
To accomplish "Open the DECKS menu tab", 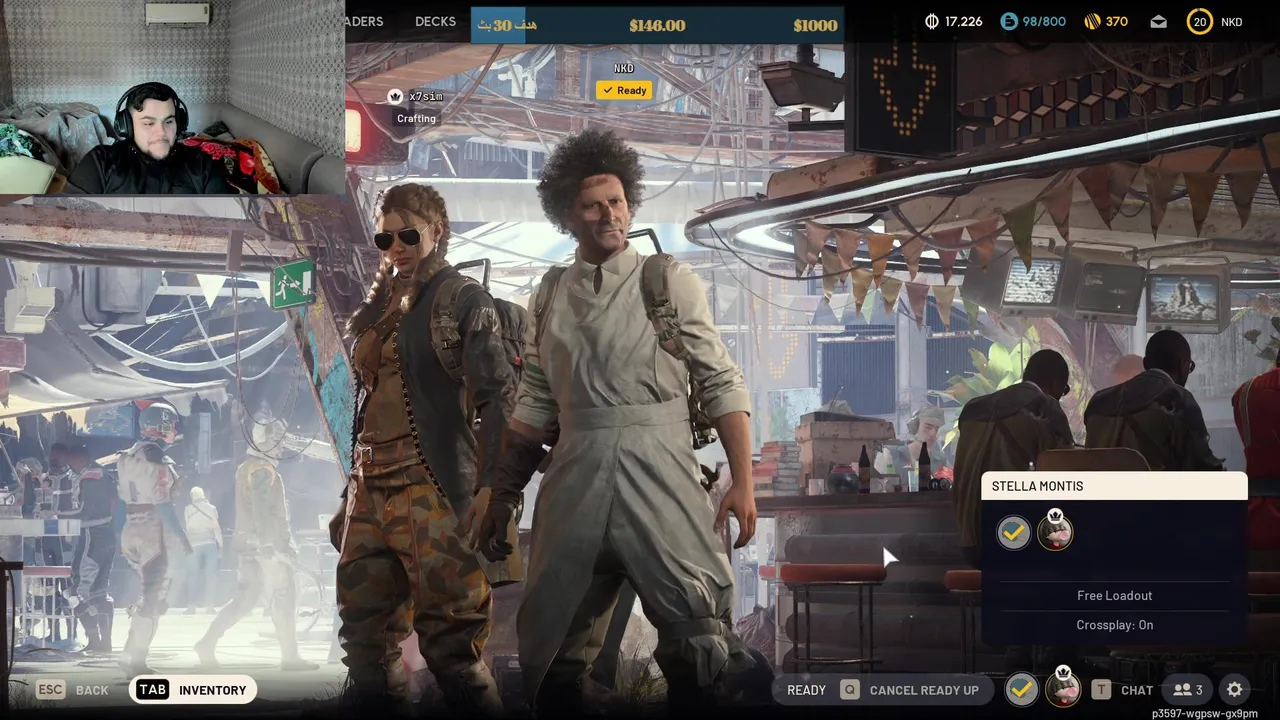I will [435, 21].
